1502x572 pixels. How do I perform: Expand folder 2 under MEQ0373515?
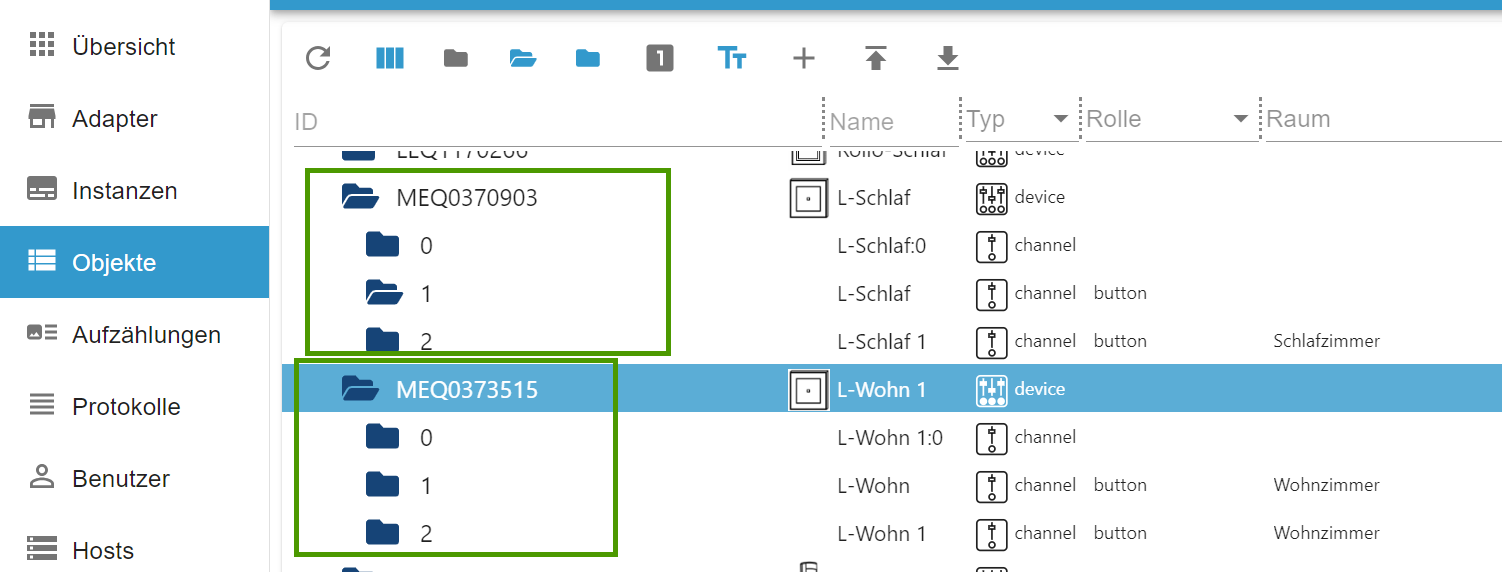(x=382, y=533)
